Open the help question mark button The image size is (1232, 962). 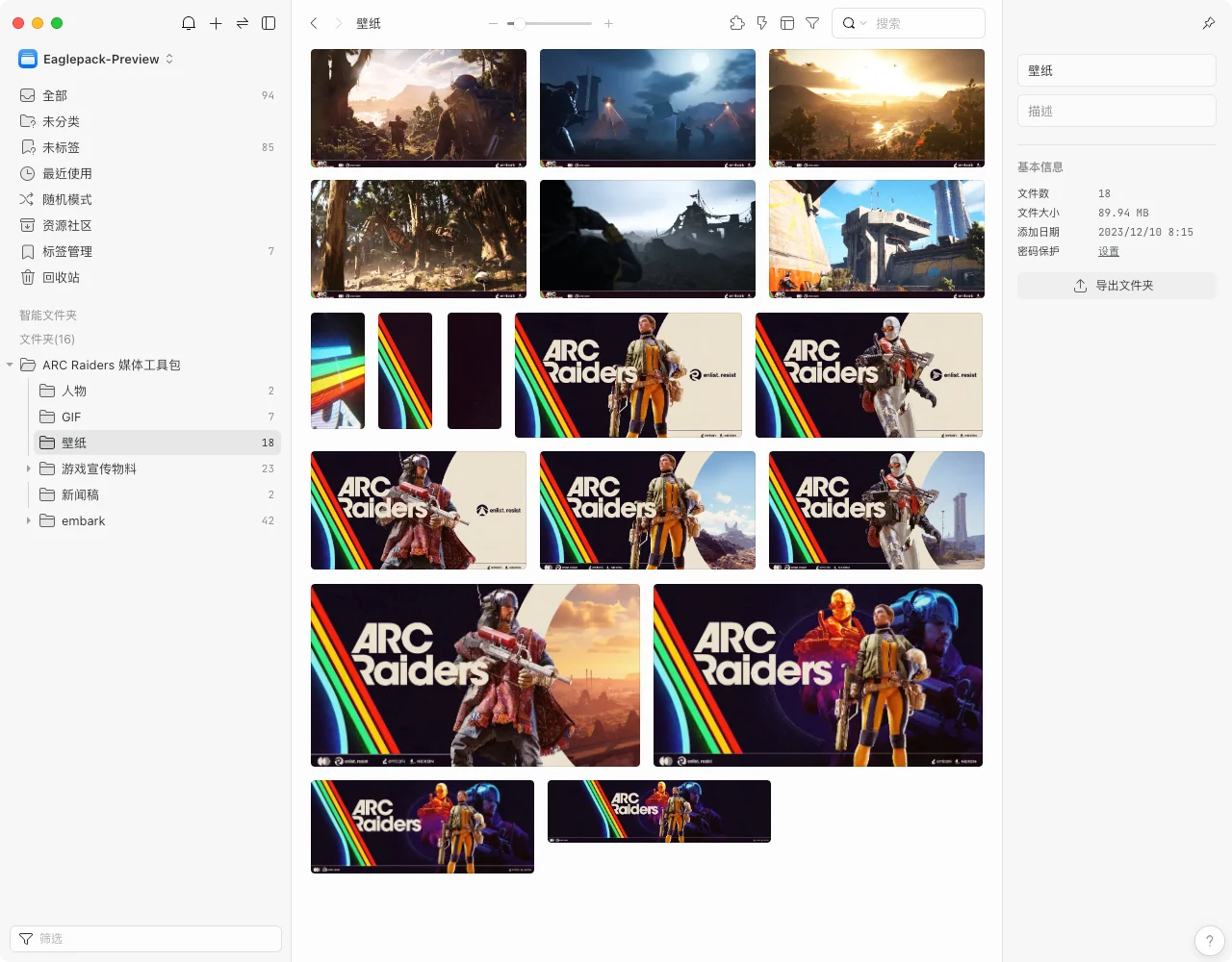[1210, 941]
